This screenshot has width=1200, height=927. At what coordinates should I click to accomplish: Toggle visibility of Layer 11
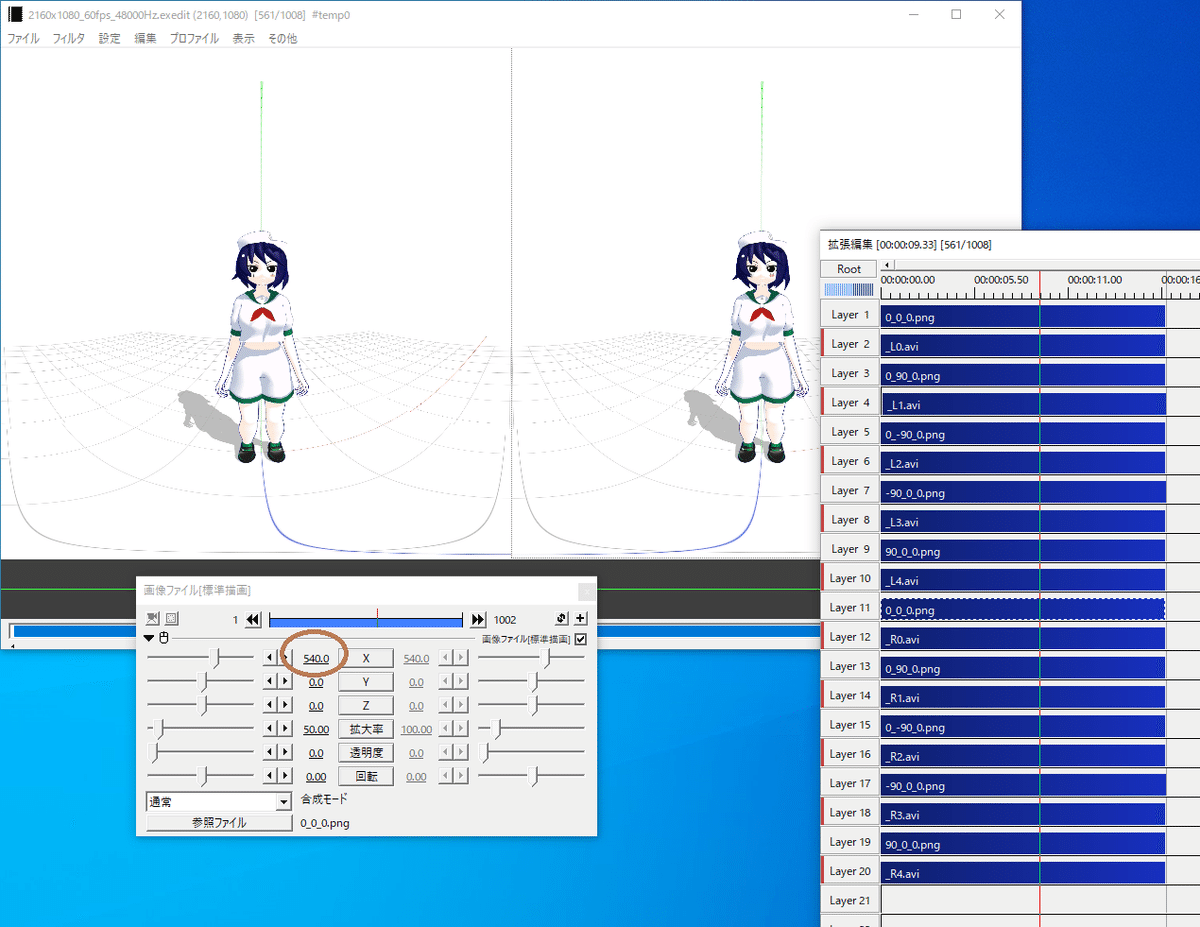[850, 608]
